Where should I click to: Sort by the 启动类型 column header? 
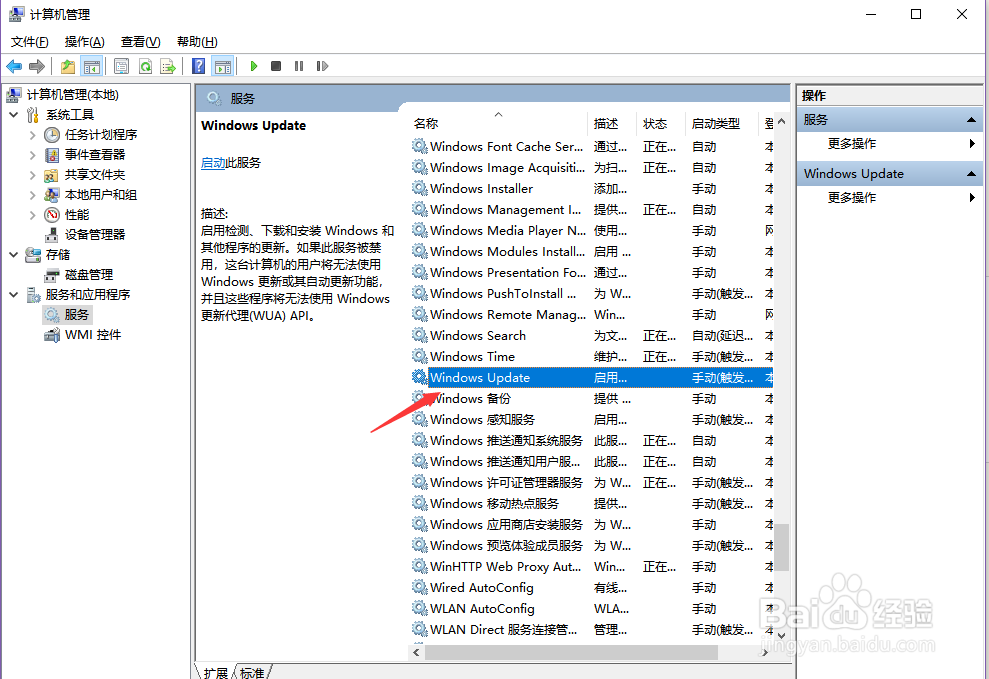point(722,124)
